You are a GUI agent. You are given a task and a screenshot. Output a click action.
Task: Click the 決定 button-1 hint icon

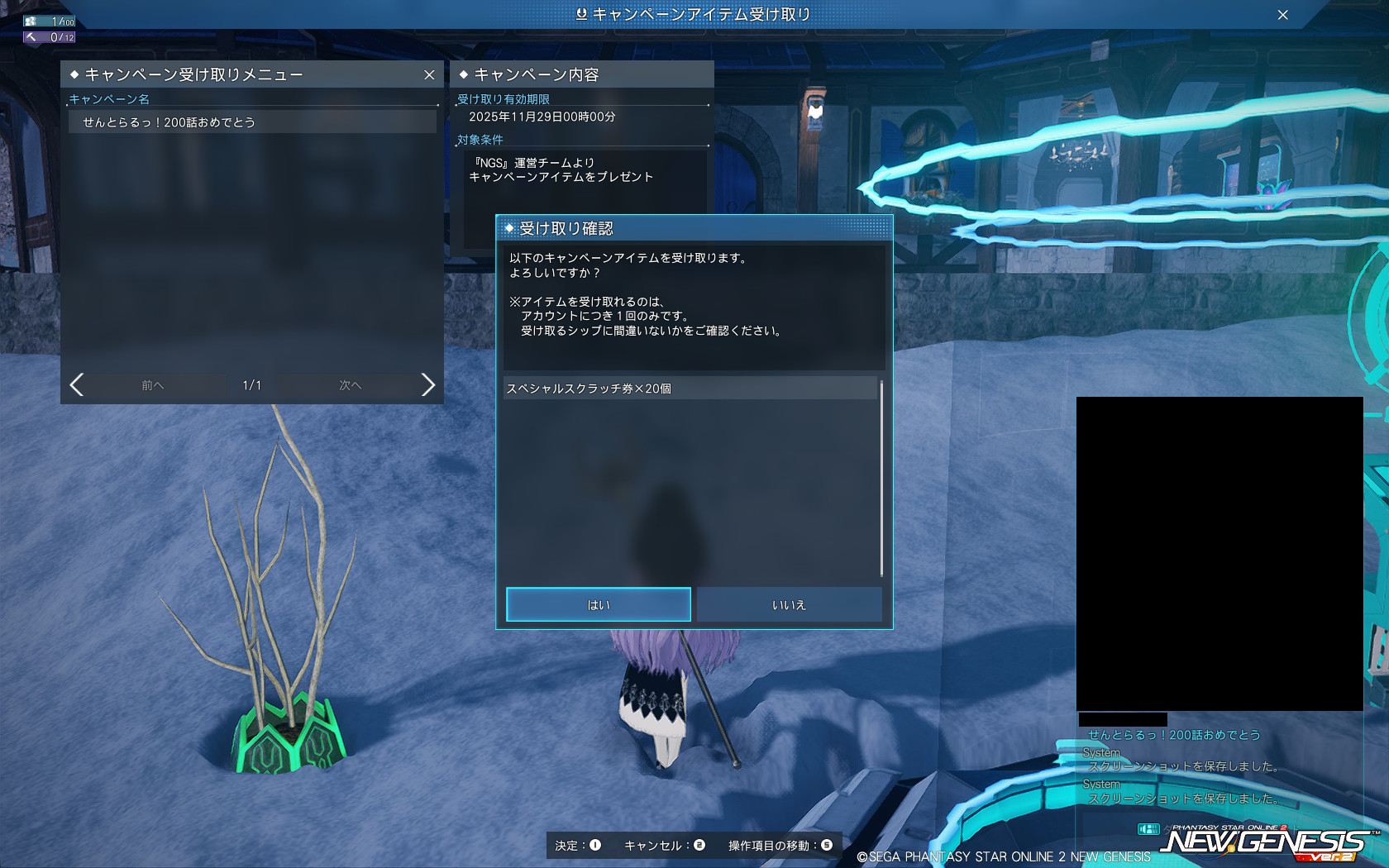[x=595, y=845]
